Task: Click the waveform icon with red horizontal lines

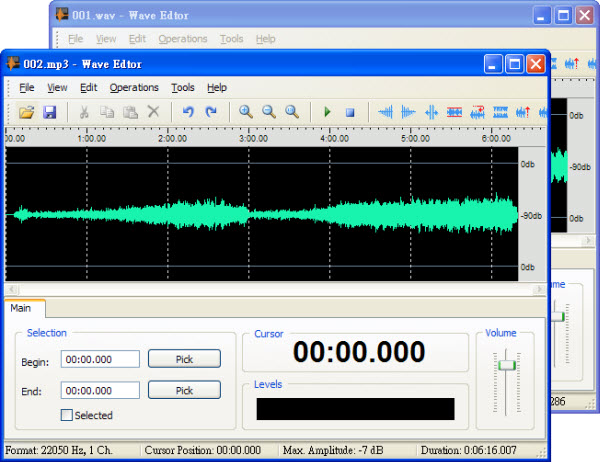Action: click(x=454, y=112)
